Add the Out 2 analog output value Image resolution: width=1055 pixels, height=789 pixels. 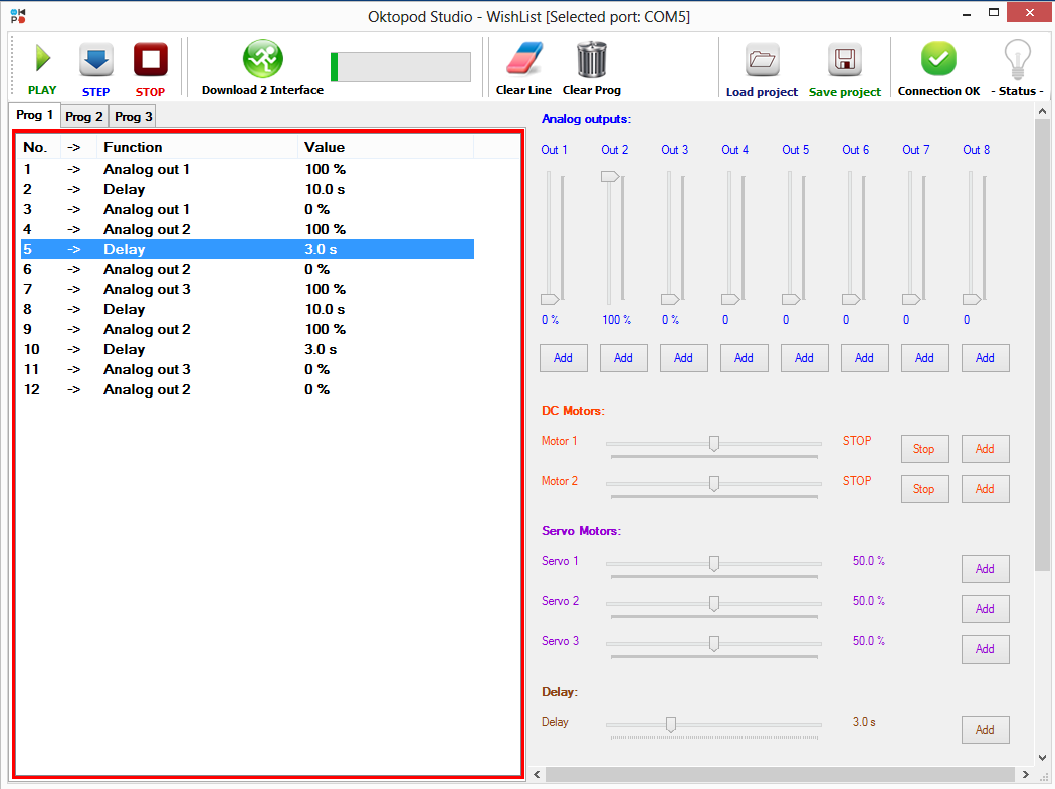[623, 358]
